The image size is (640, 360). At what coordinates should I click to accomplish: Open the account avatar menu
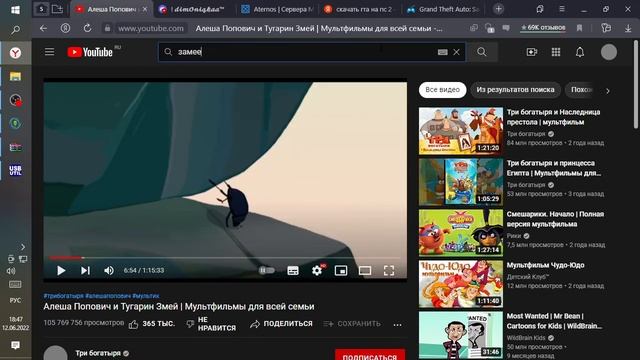pyautogui.click(x=609, y=52)
